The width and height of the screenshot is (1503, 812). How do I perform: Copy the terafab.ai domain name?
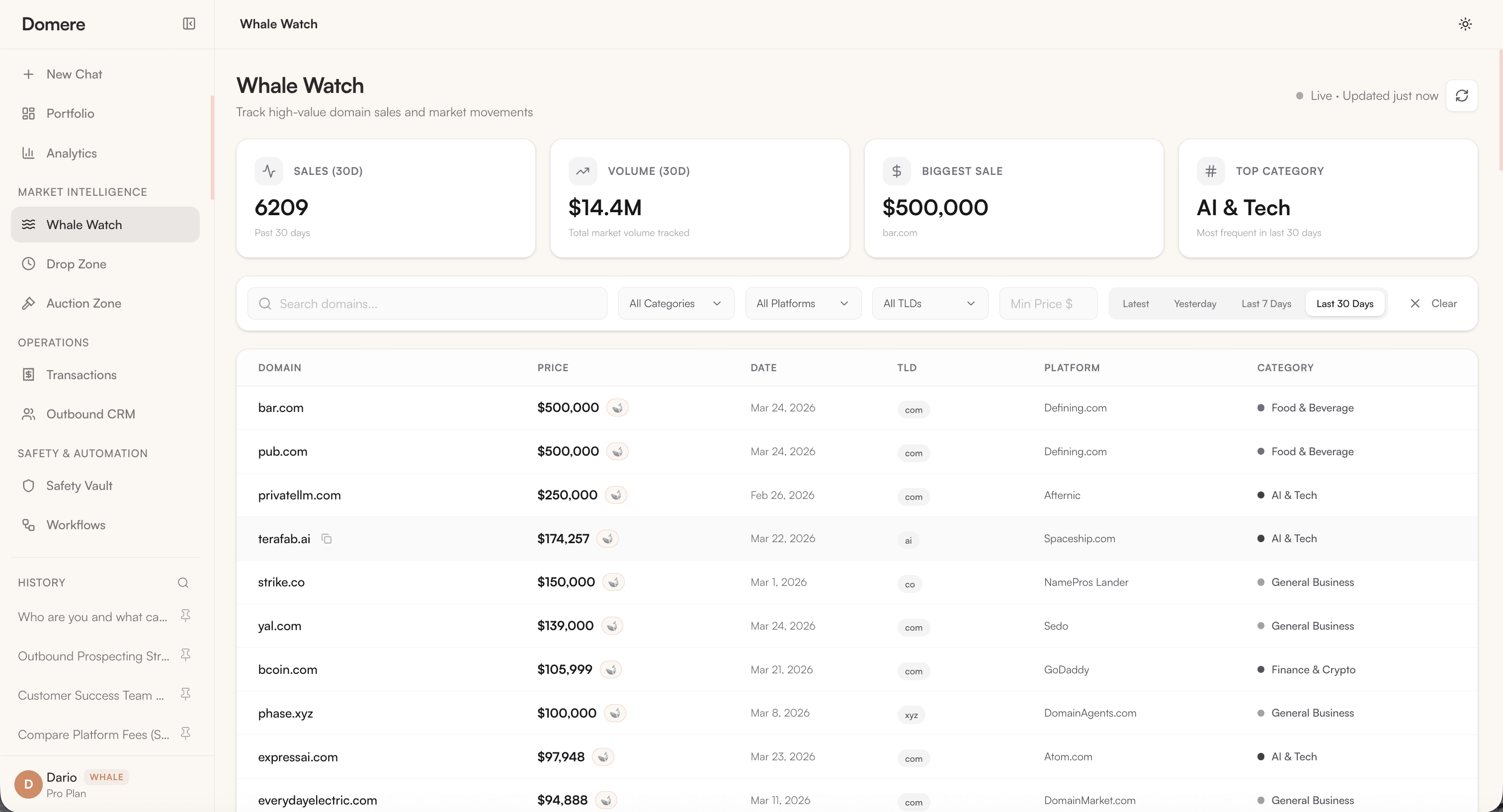[x=327, y=538]
